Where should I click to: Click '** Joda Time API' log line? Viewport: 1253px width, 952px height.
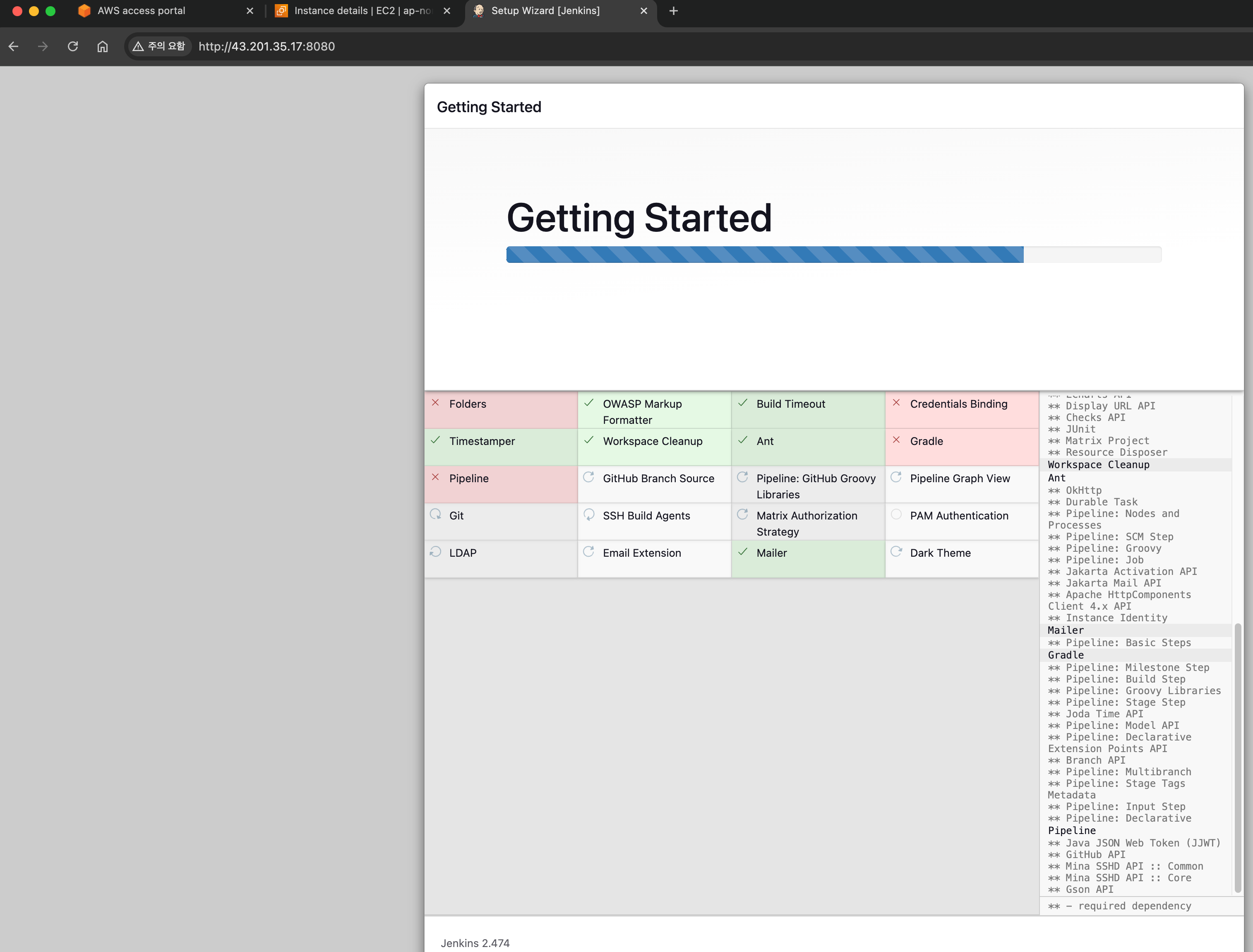pyautogui.click(x=1095, y=714)
